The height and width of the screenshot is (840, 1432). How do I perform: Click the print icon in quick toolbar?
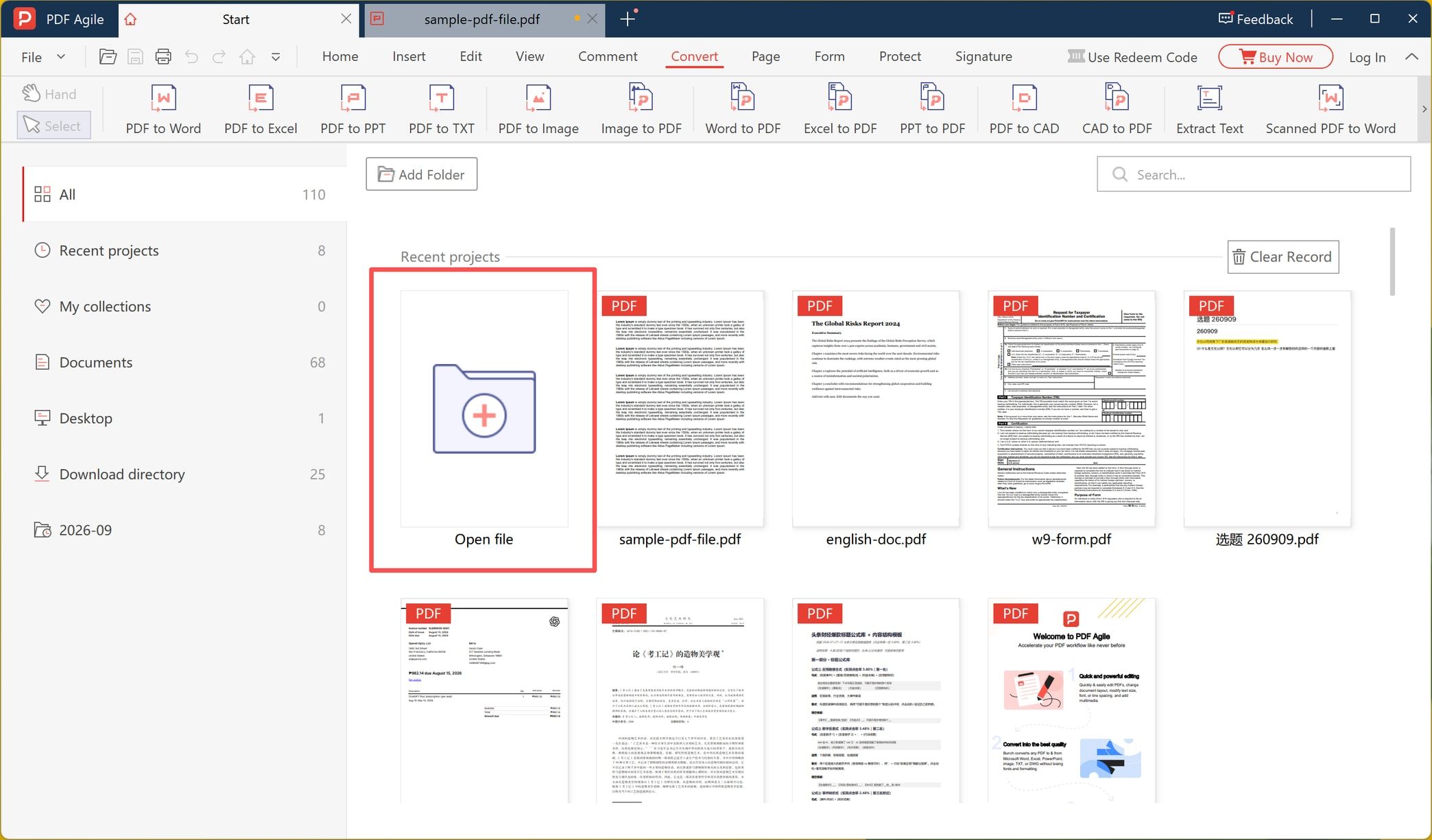coord(163,57)
